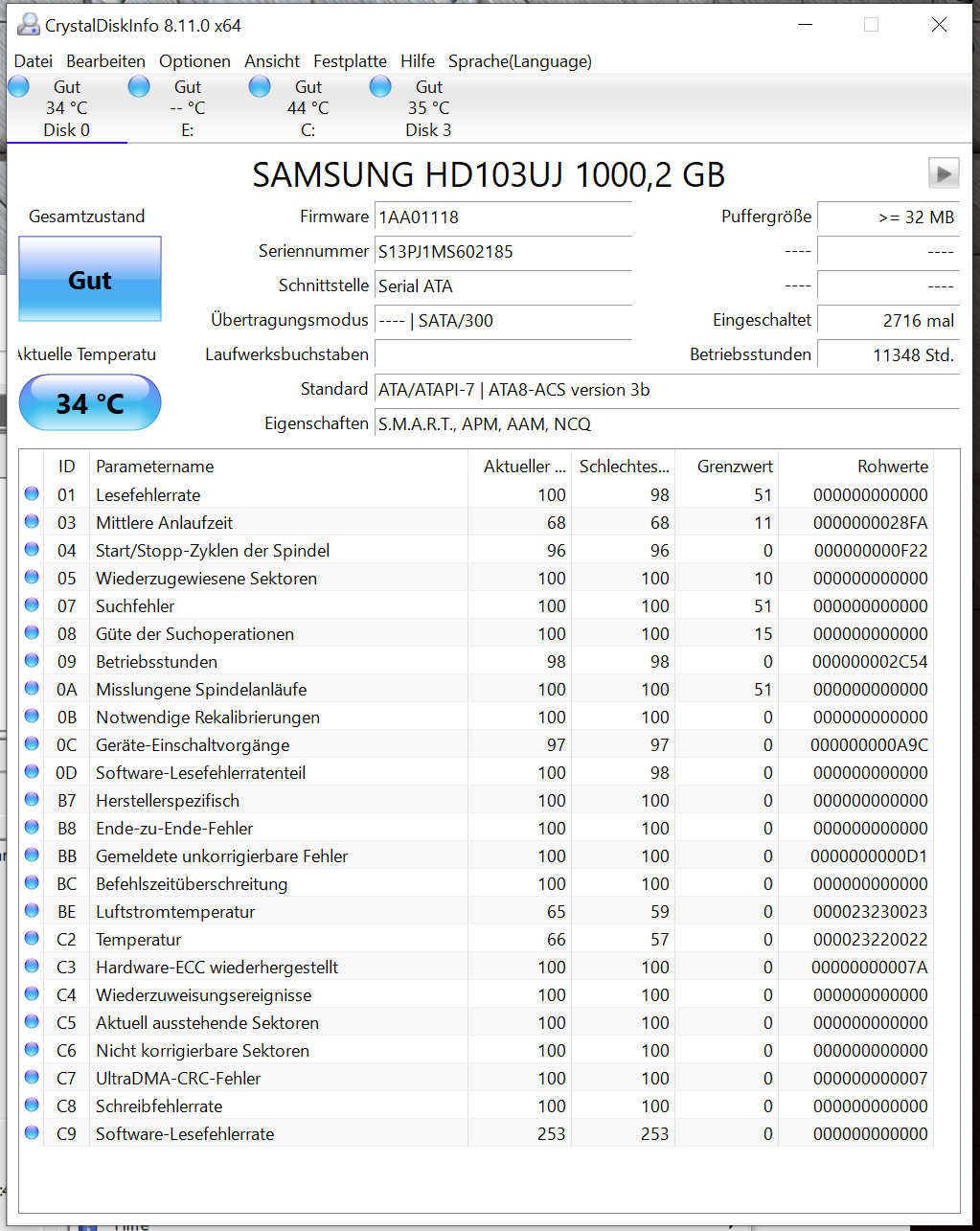Click the Betriebsstunden value 11348 Std.
Viewport: 980px width, 1231px height.
point(888,355)
